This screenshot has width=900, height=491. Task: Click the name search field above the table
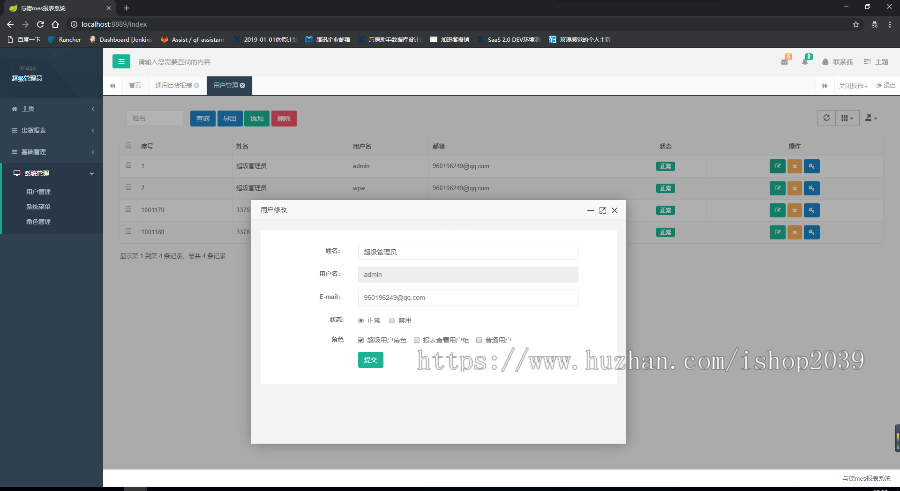[154, 118]
